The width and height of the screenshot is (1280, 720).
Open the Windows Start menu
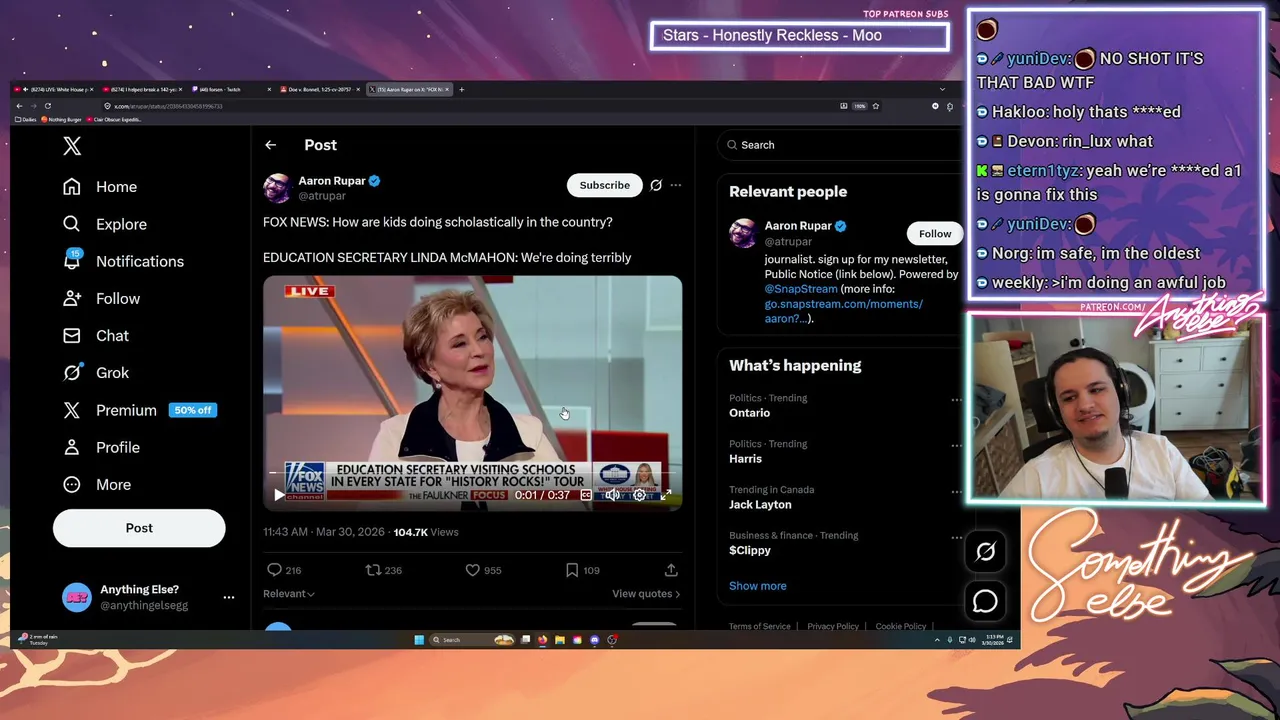click(x=419, y=640)
